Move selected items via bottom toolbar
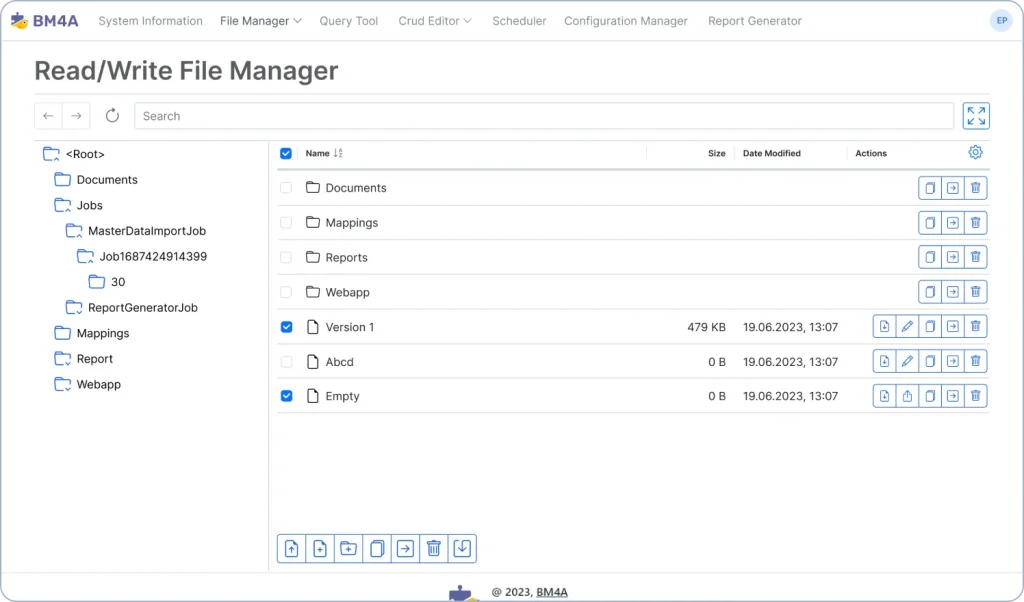The width and height of the screenshot is (1024, 602). (405, 548)
